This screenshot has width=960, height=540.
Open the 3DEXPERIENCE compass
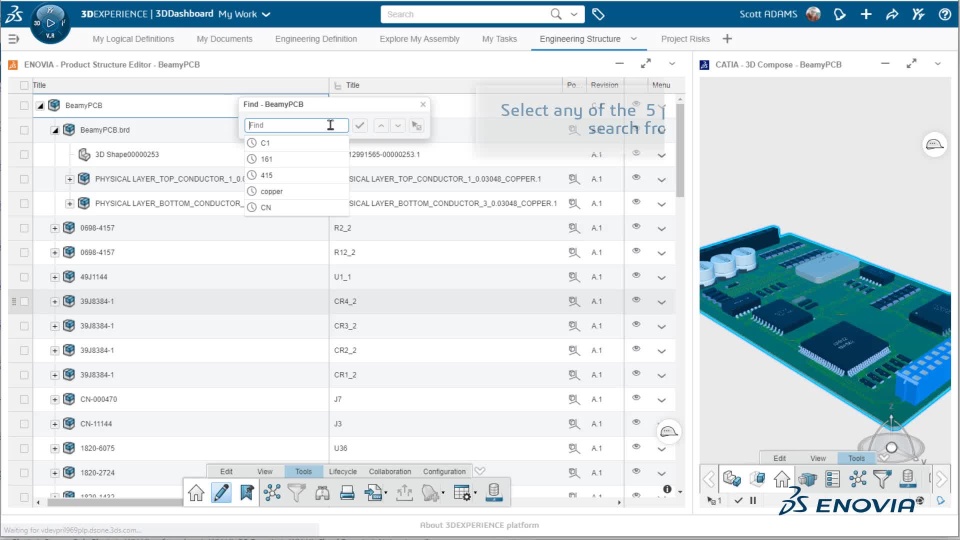click(50, 23)
